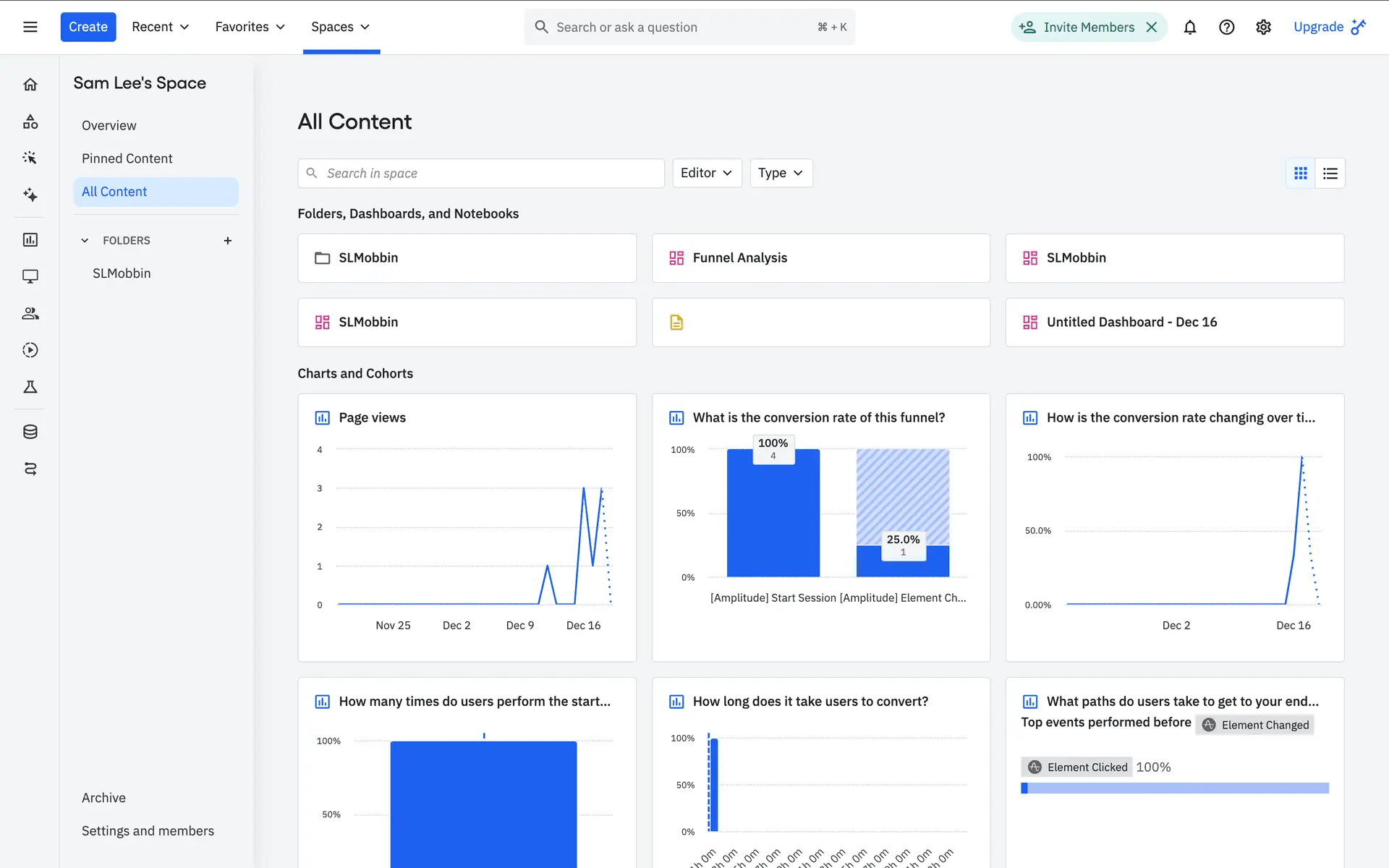The width and height of the screenshot is (1389, 868).
Task: Open the hamburger menu icon
Action: 30,27
